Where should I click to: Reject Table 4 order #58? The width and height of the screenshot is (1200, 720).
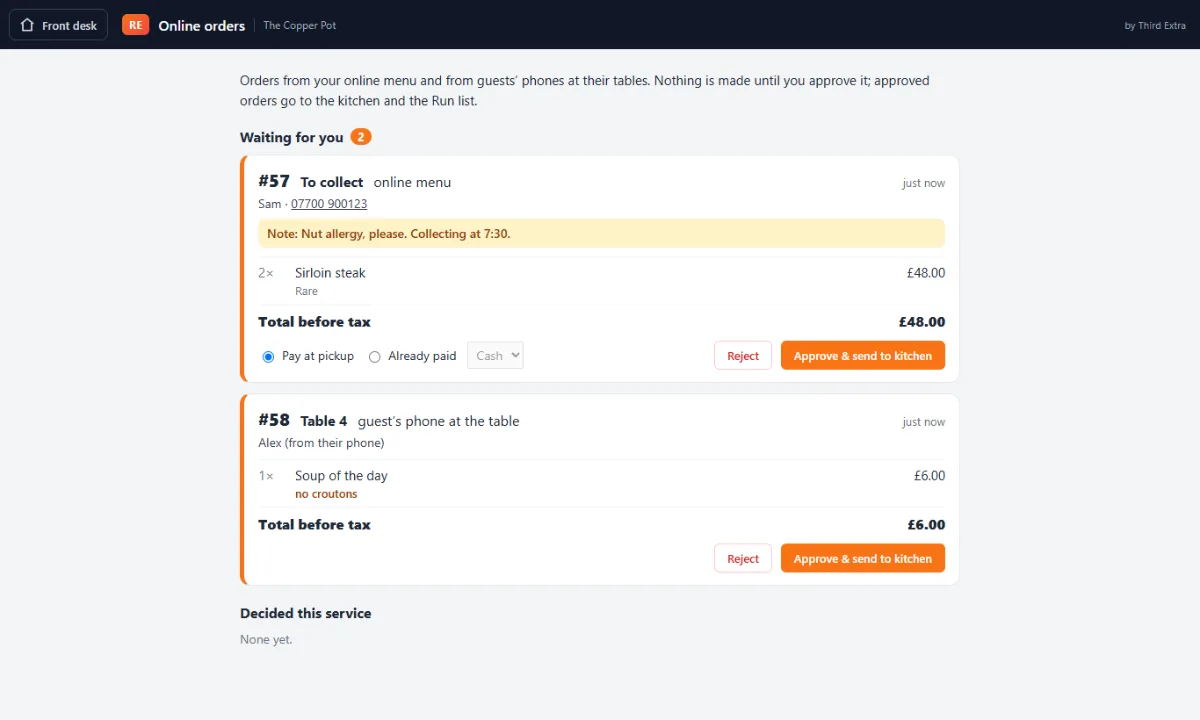point(743,559)
